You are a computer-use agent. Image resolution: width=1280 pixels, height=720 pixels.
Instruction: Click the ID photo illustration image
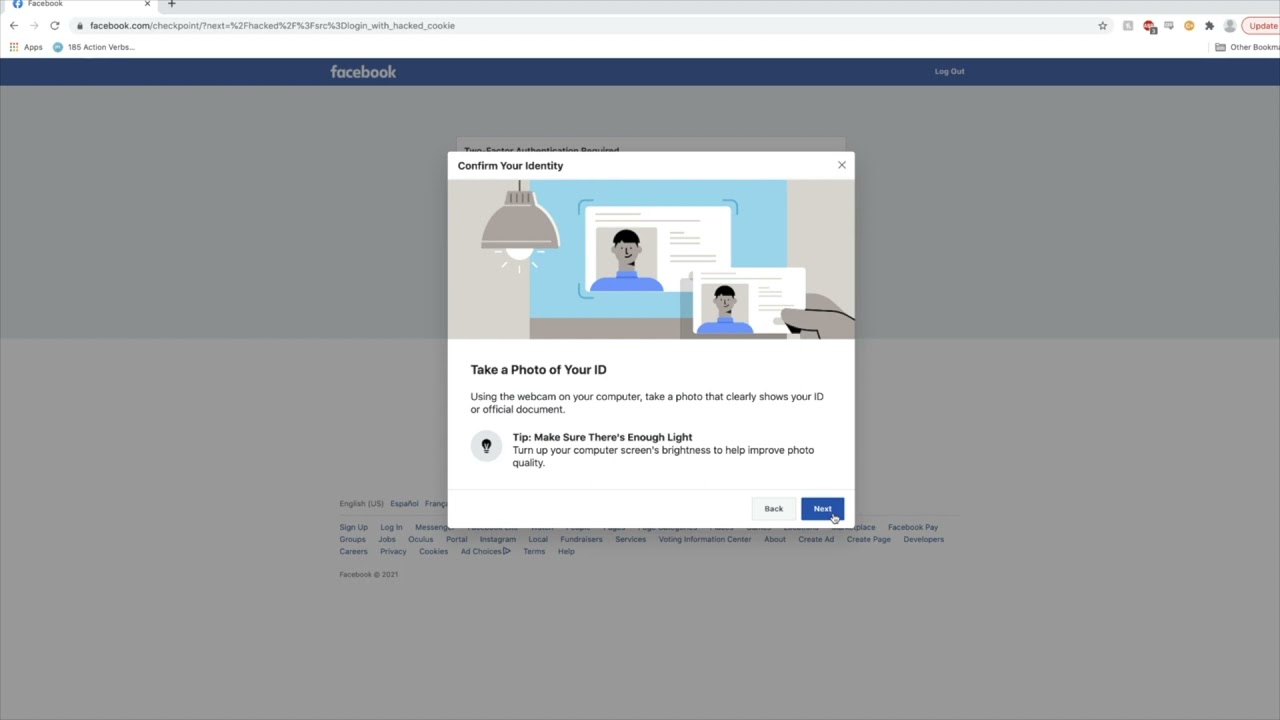tap(651, 260)
